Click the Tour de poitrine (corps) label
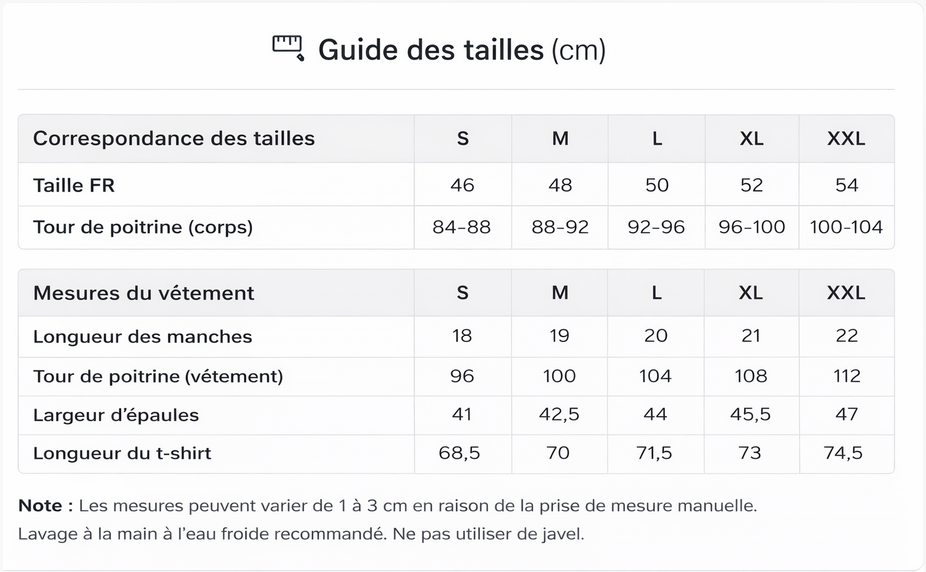 click(143, 227)
